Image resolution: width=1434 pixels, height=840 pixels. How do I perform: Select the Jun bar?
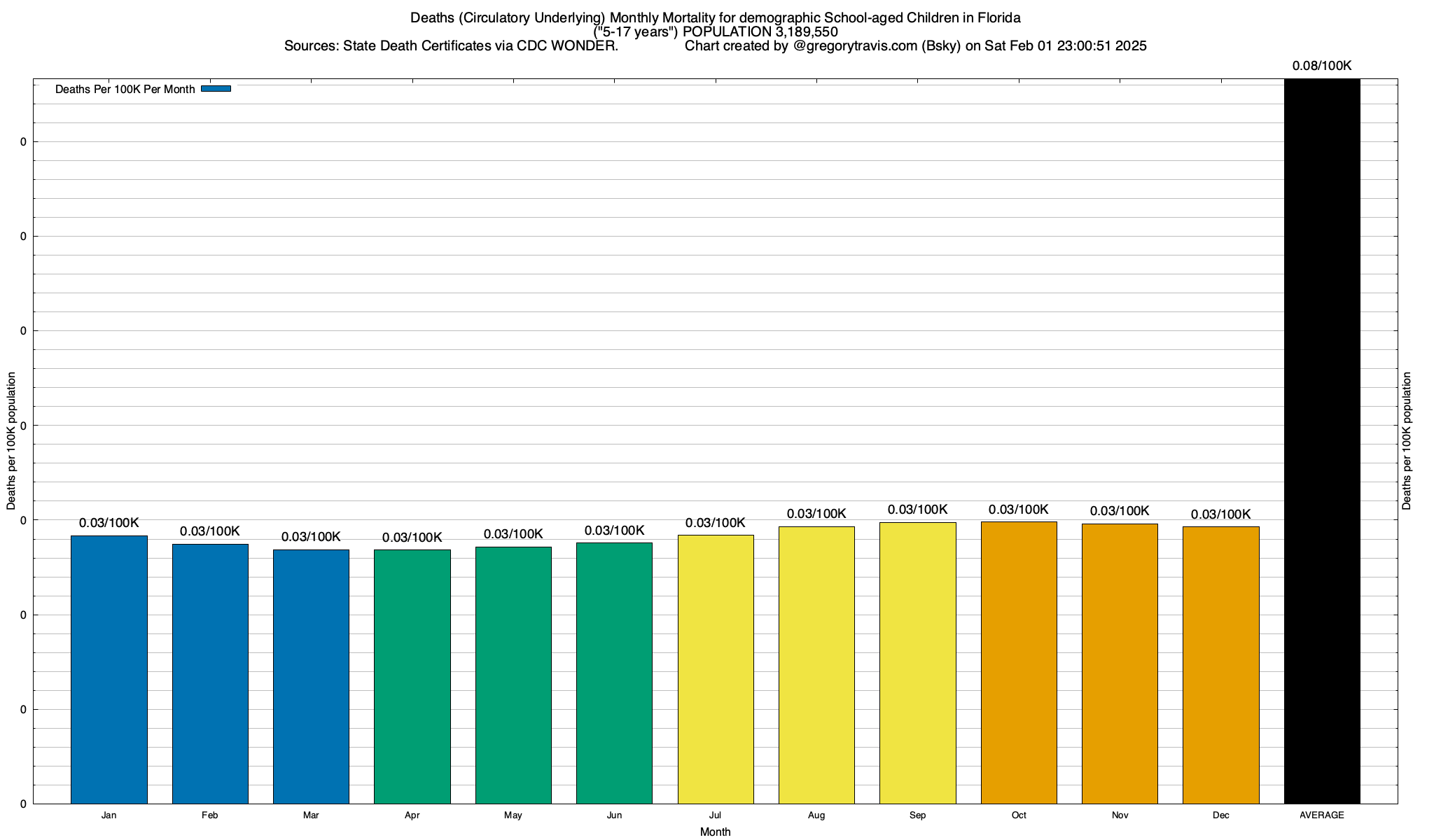coord(614,673)
